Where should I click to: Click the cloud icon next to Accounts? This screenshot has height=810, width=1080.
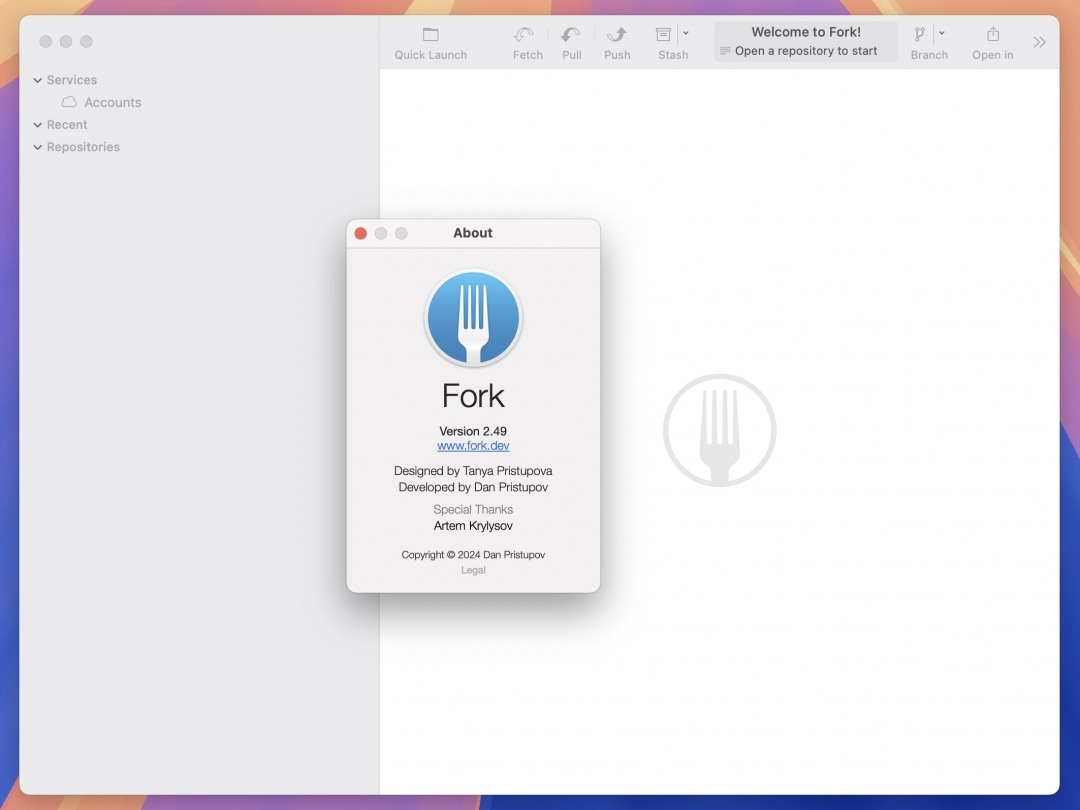(x=69, y=101)
